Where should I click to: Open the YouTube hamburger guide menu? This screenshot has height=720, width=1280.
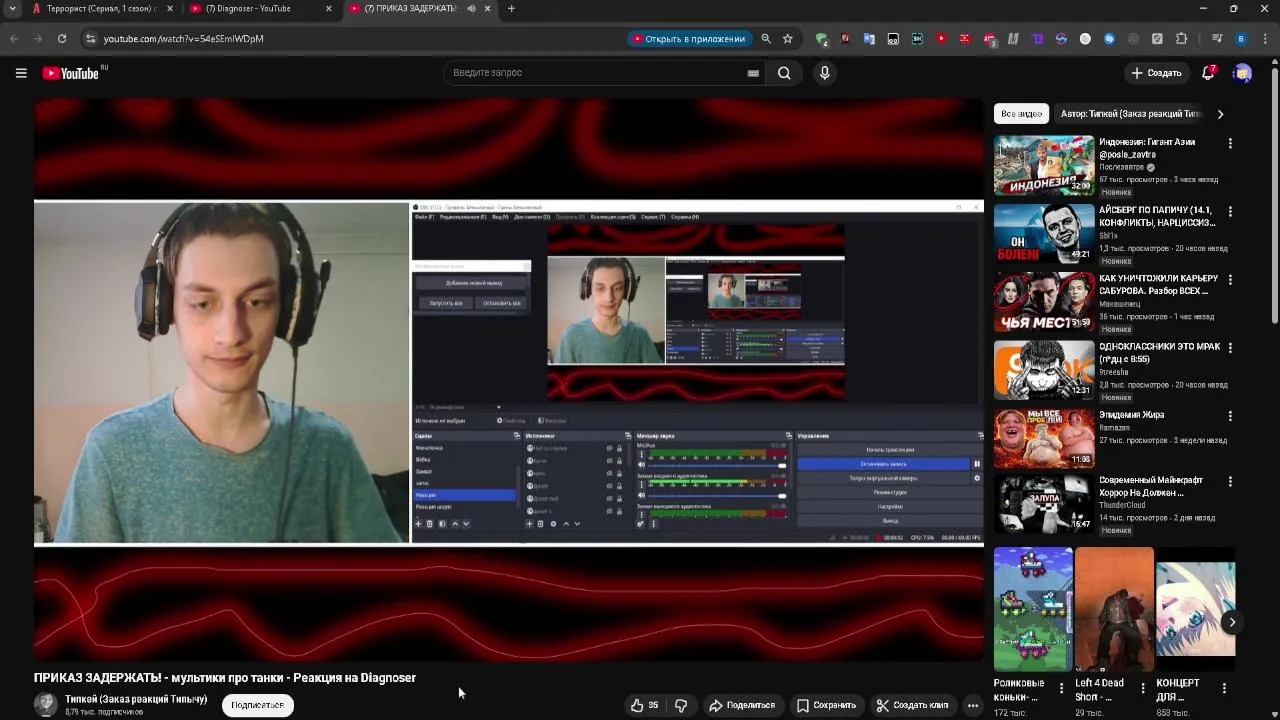21,73
